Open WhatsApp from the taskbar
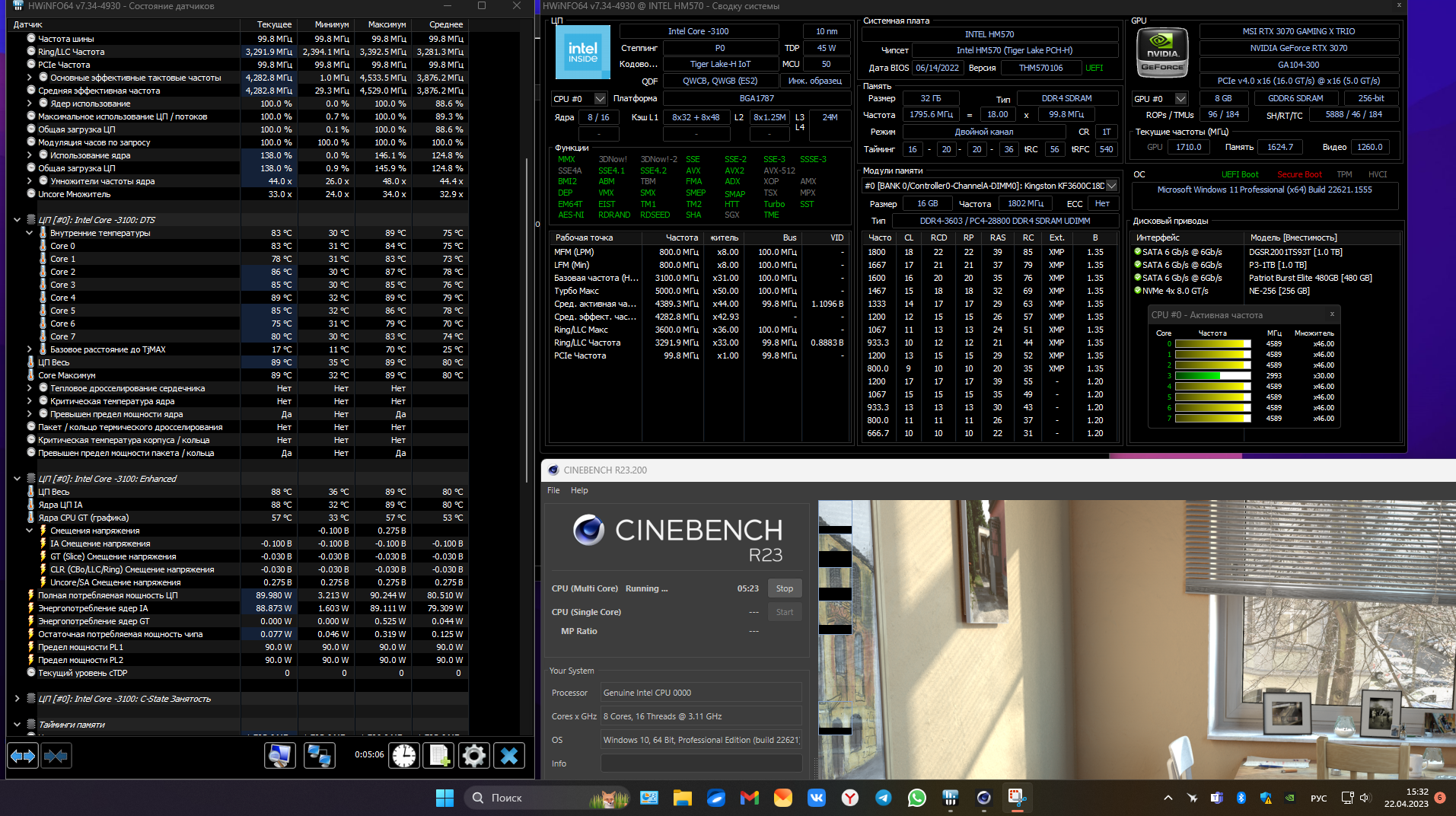1456x816 pixels. tap(917, 798)
